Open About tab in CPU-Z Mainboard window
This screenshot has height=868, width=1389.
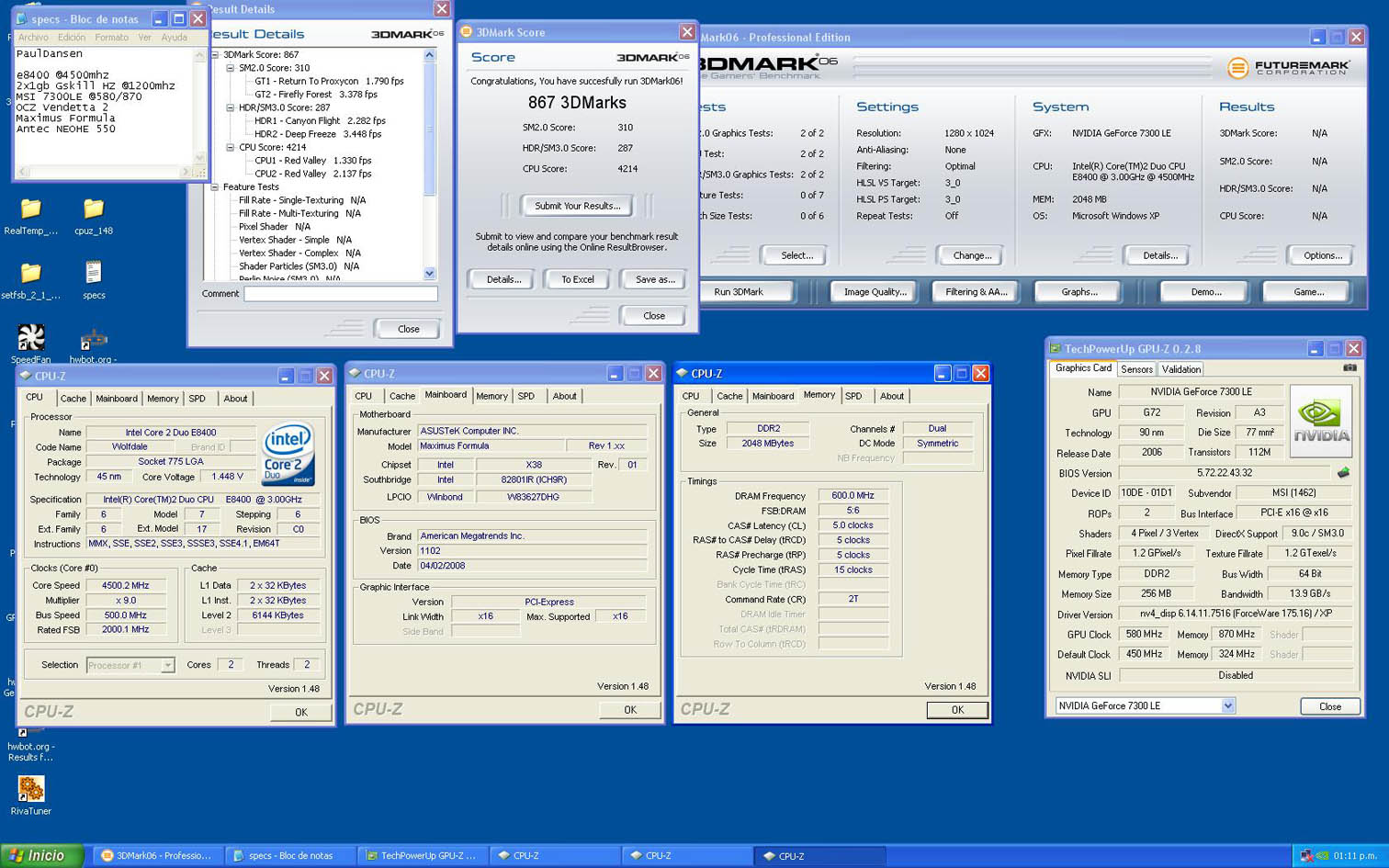(564, 396)
